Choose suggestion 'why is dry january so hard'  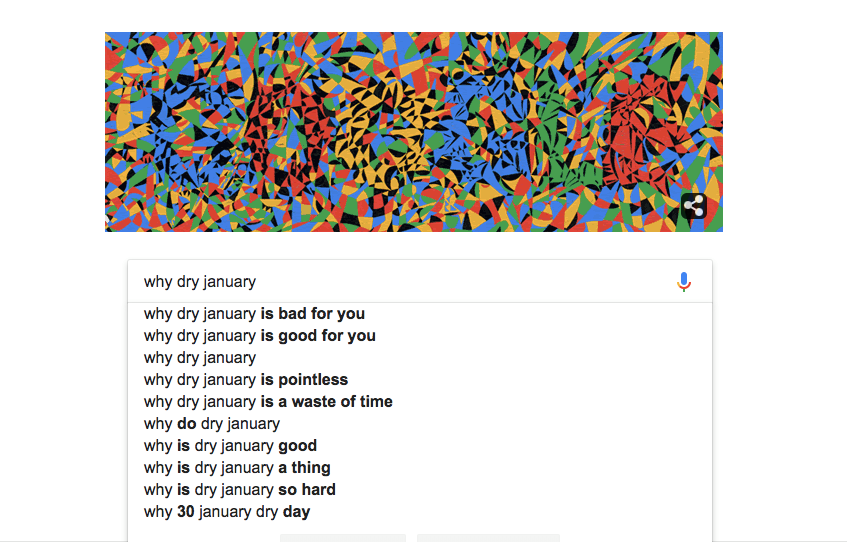point(420,490)
